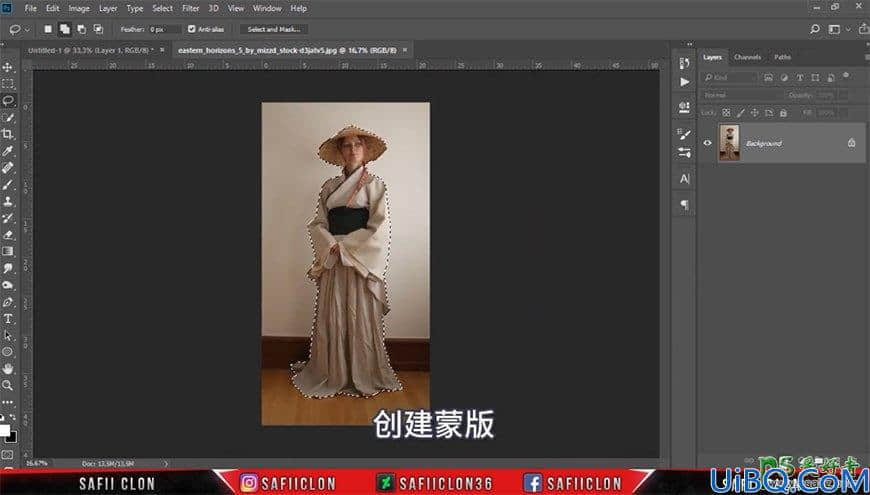
Task: Open the Filter menu
Action: pos(191,8)
